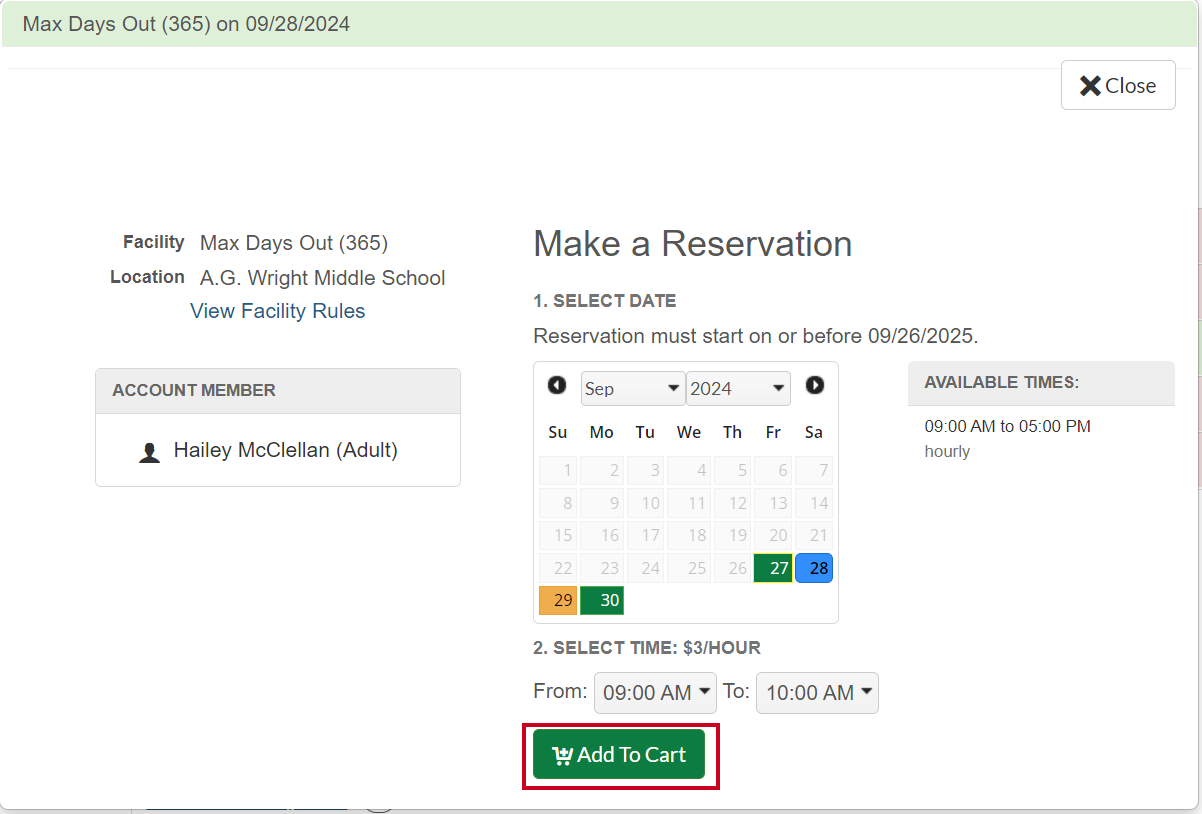The image size is (1202, 814).
Task: Select September 30 on the calendar
Action: (x=602, y=601)
